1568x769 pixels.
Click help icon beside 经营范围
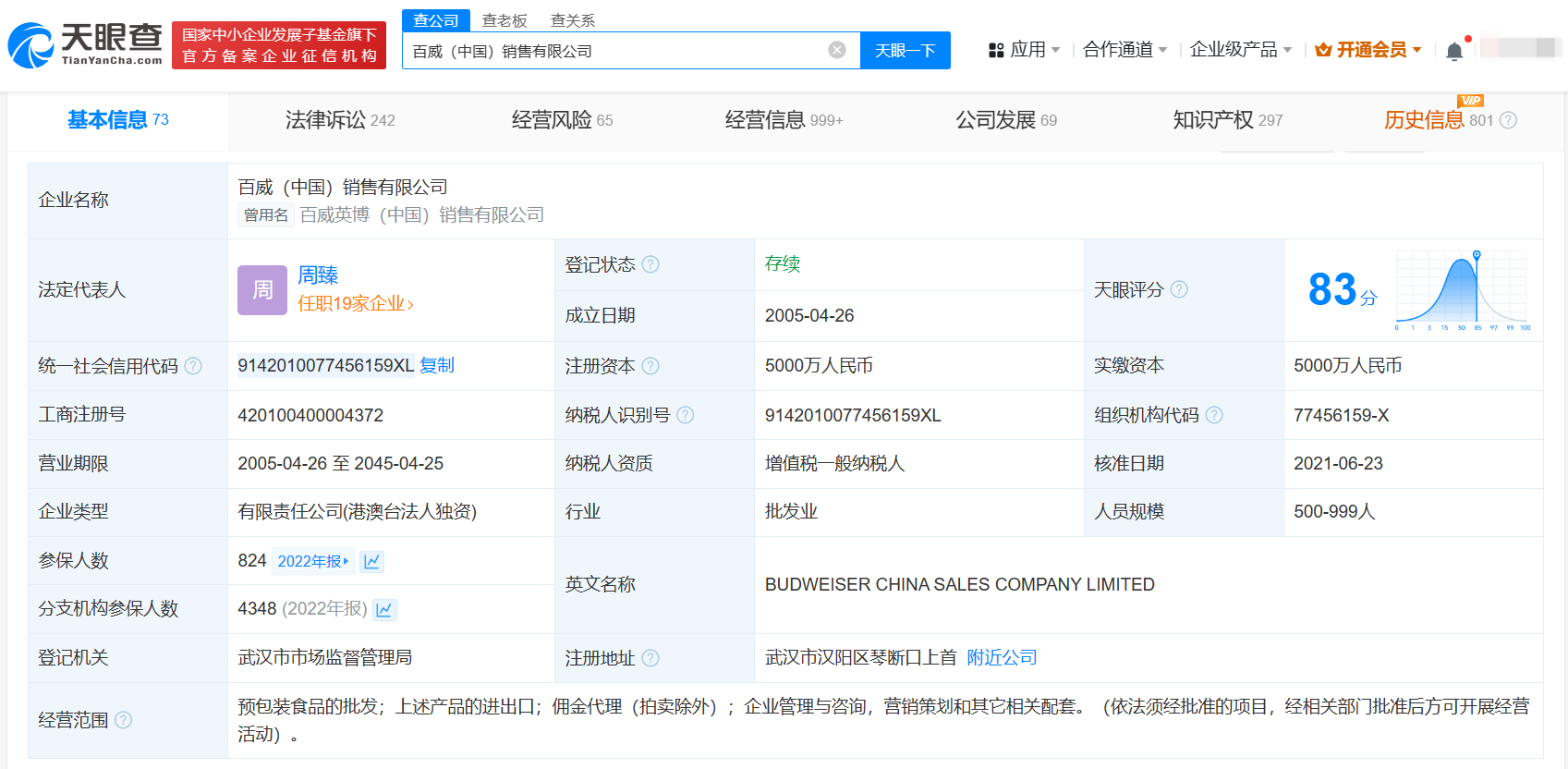(x=123, y=720)
